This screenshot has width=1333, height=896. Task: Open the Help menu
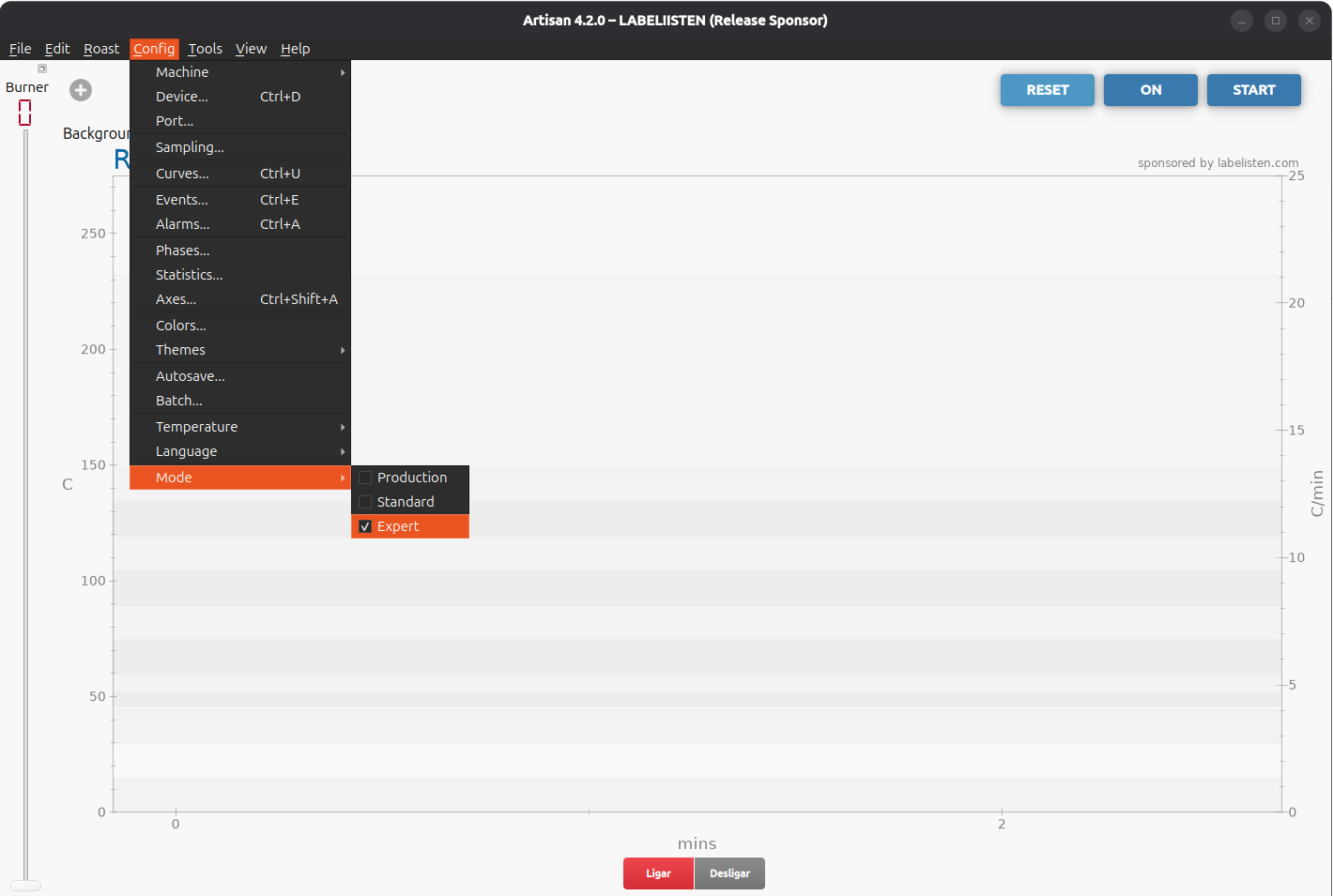click(x=295, y=49)
